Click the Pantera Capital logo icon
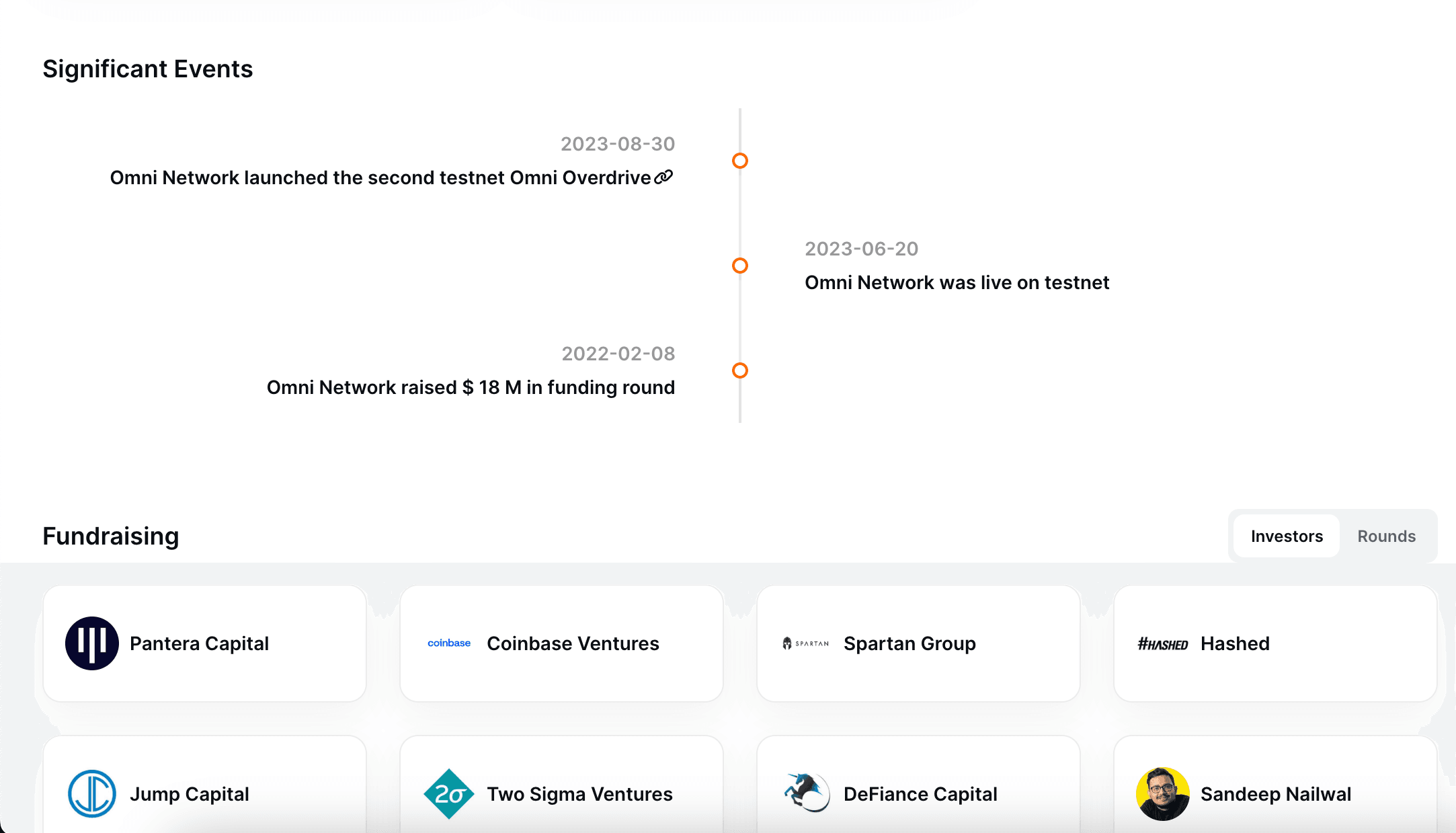The width and height of the screenshot is (1456, 833). 92,643
